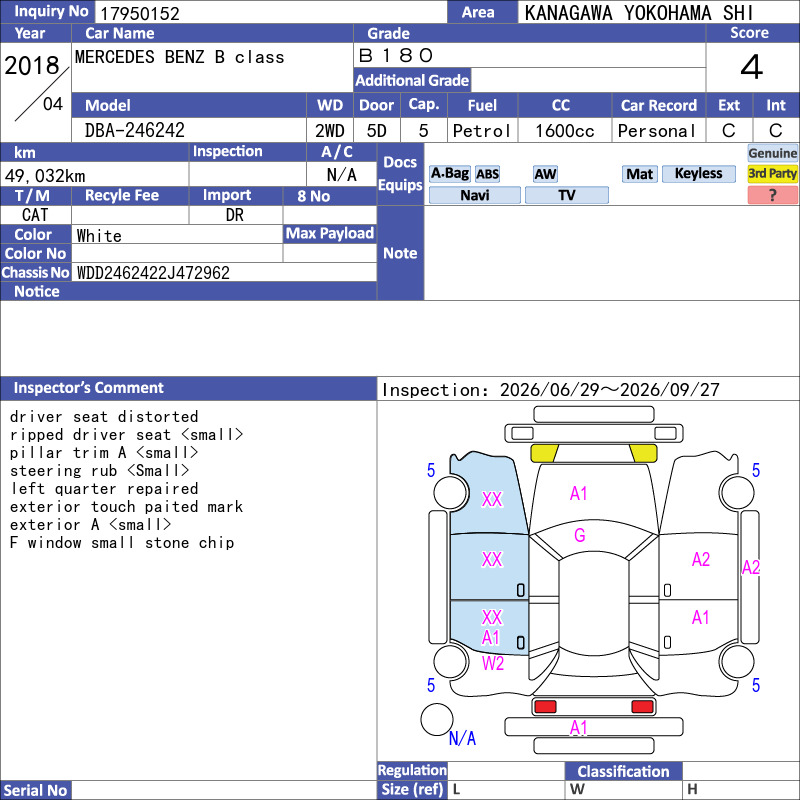Click chassis number WDD2462422J472962
The height and width of the screenshot is (800, 800).
pyautogui.click(x=153, y=272)
